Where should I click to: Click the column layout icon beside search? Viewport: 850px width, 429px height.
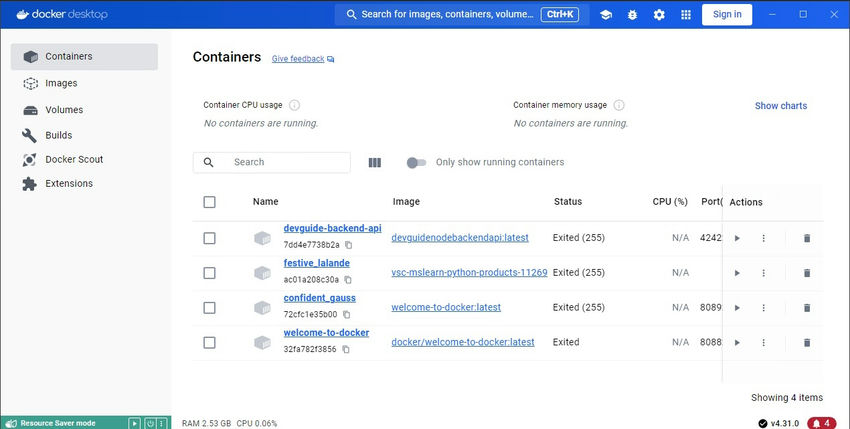tap(375, 162)
